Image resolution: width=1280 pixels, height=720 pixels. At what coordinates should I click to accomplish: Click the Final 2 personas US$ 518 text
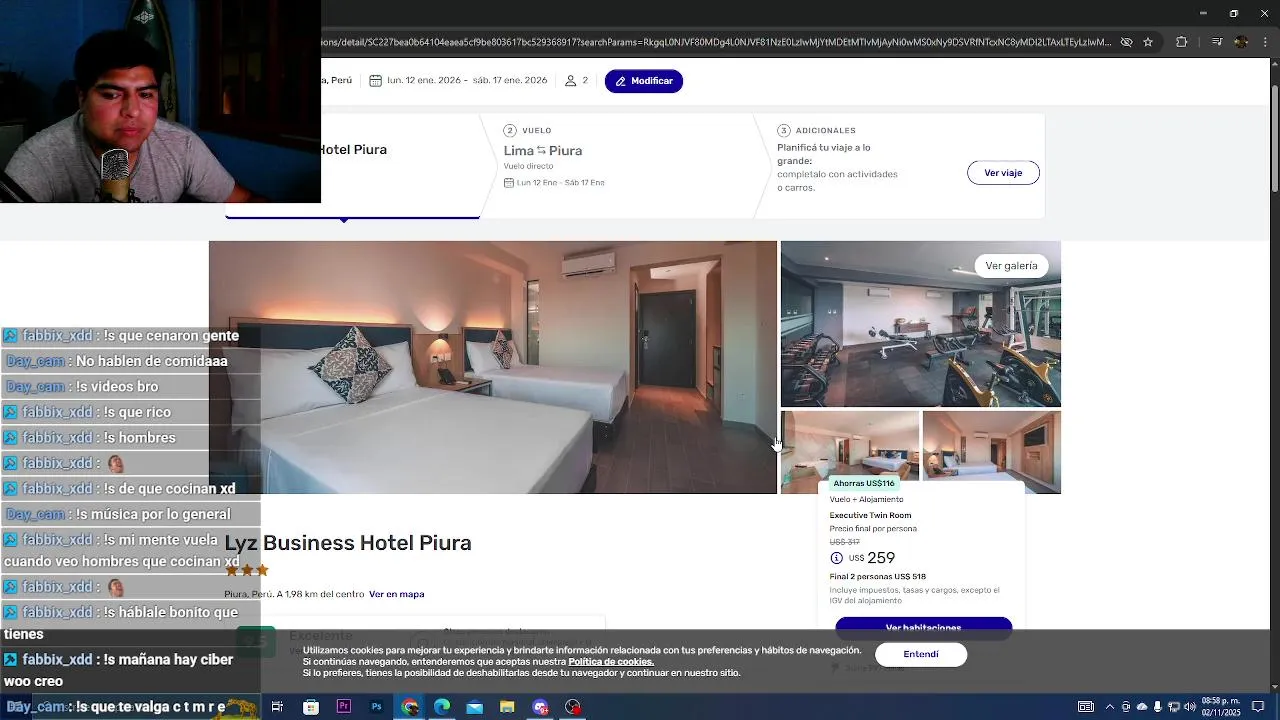click(x=878, y=577)
